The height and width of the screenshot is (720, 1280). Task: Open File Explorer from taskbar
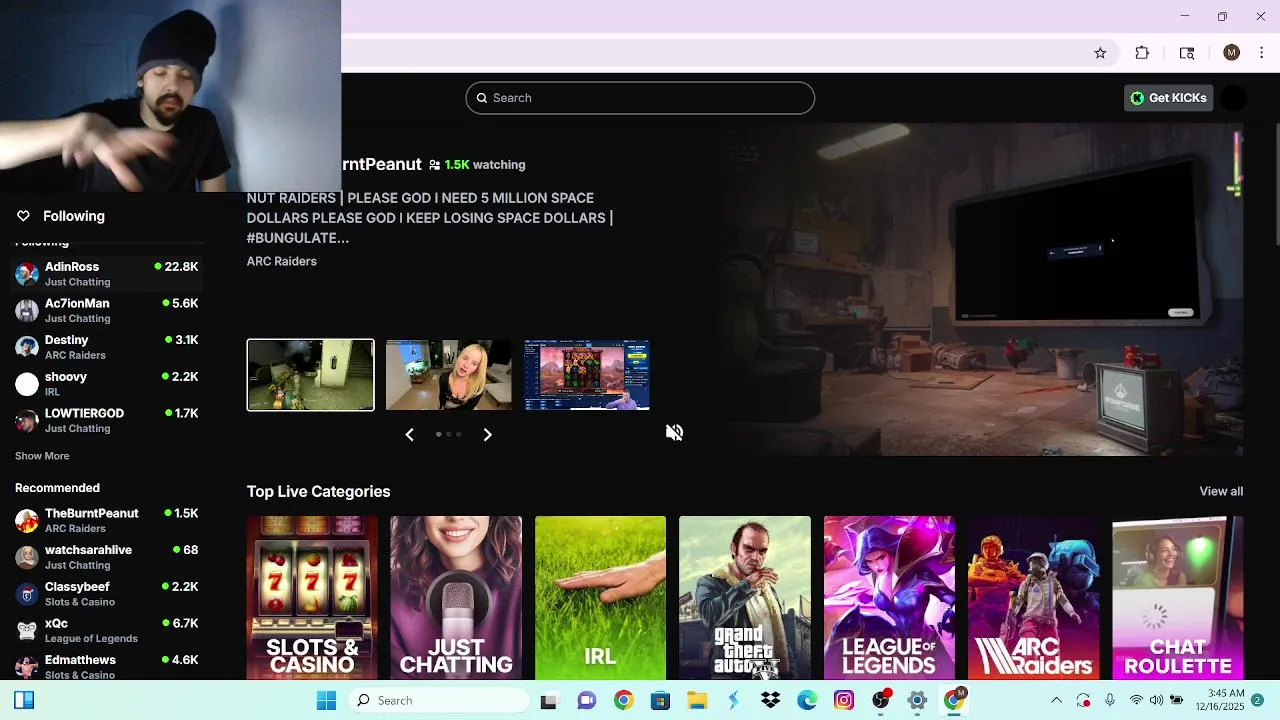pyautogui.click(x=697, y=700)
